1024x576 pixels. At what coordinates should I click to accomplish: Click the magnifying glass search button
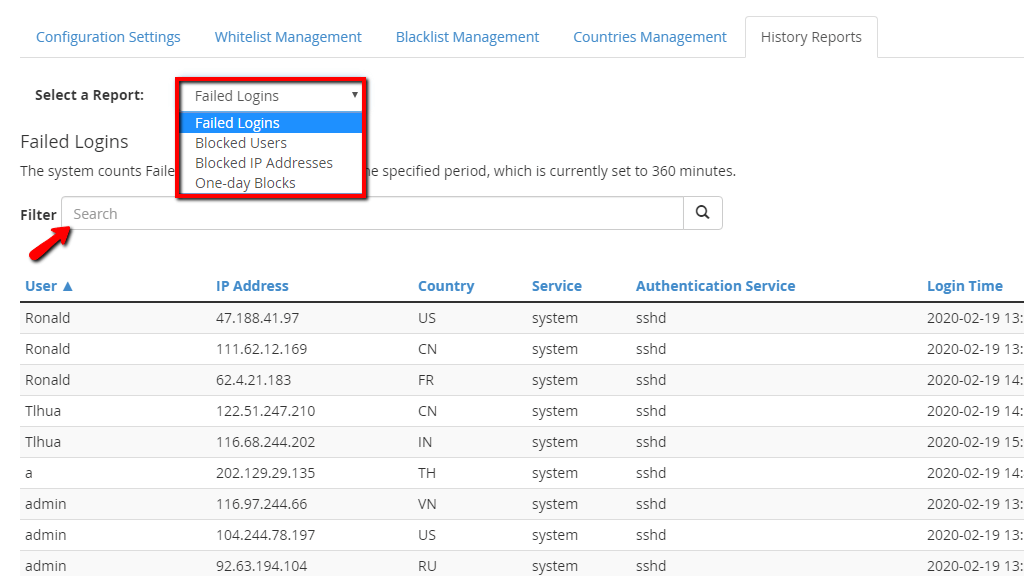pyautogui.click(x=703, y=213)
